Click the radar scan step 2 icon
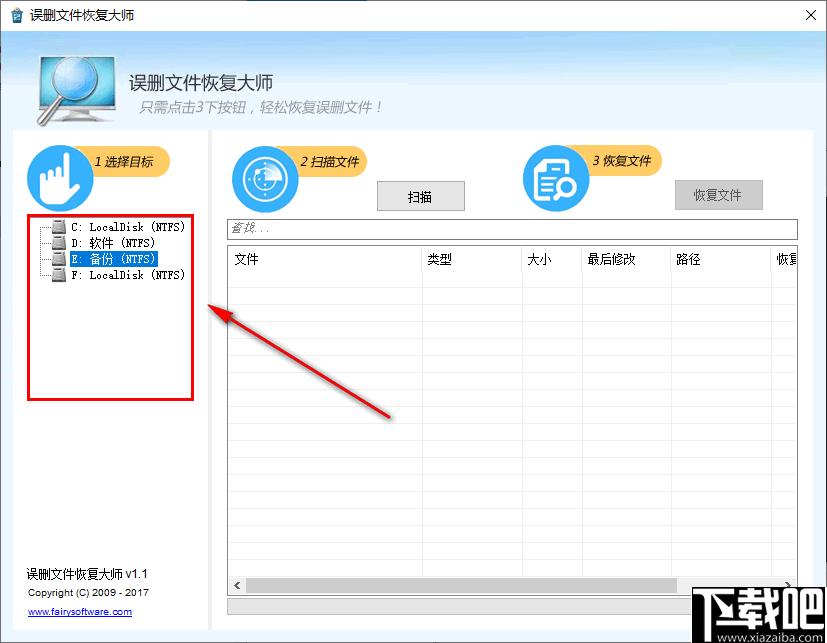This screenshot has width=827, height=643. tap(265, 178)
